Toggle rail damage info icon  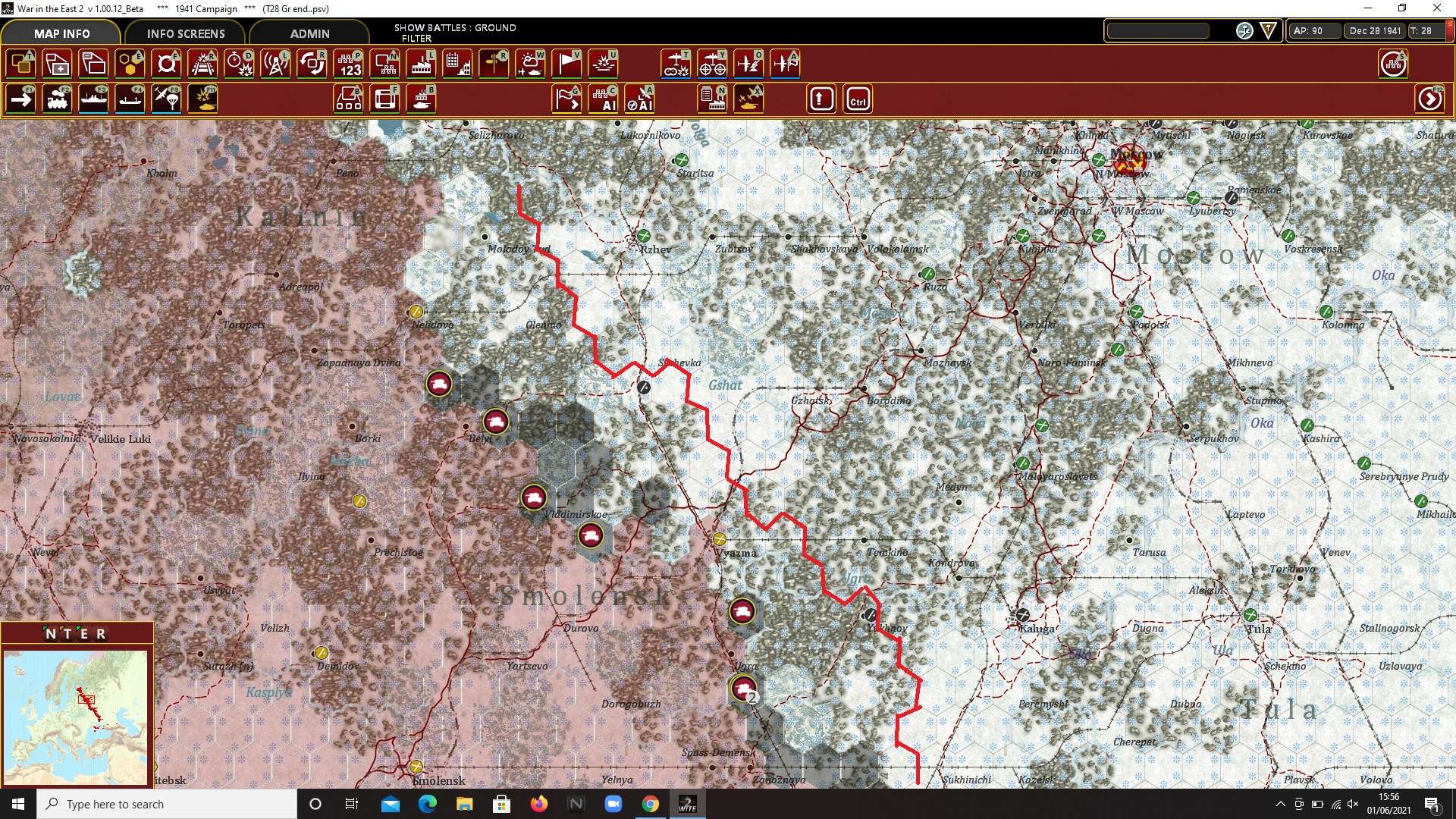pos(202,64)
